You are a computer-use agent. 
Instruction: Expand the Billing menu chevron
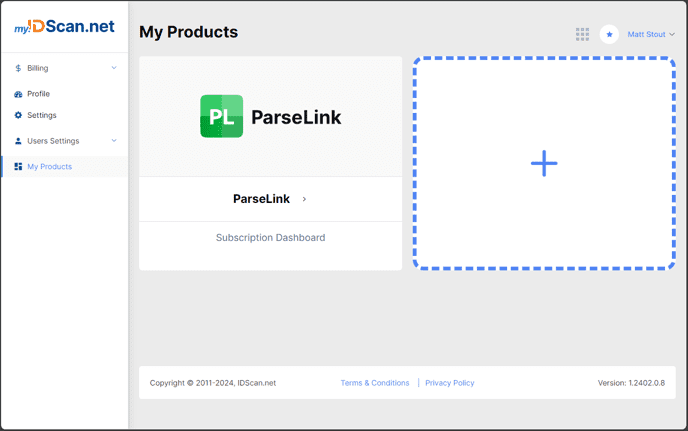click(114, 68)
